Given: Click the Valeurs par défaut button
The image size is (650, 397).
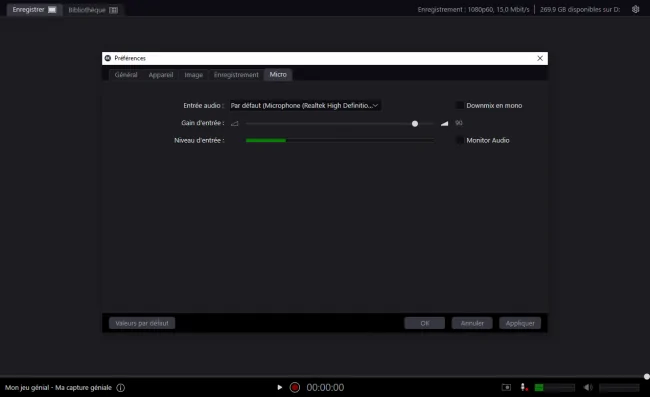Looking at the screenshot, I should point(142,323).
